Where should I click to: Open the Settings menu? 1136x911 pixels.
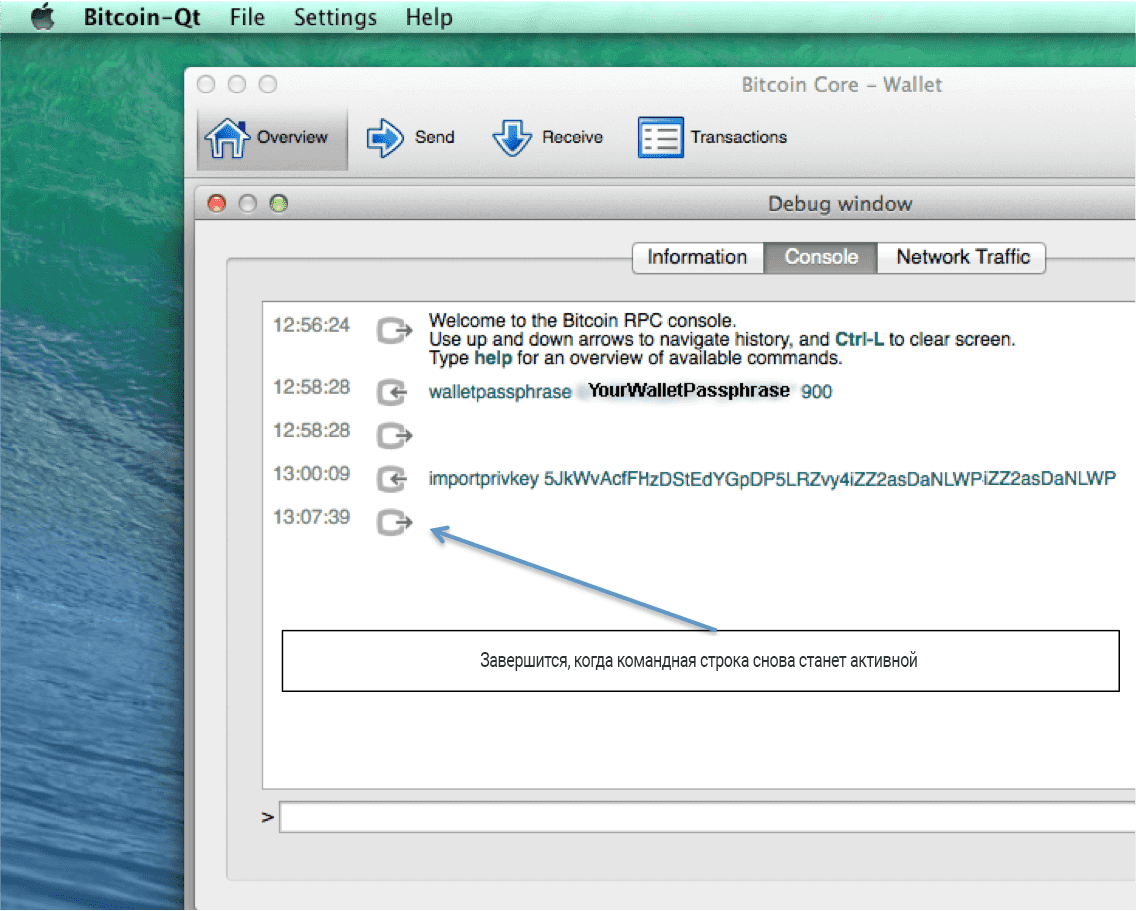335,17
